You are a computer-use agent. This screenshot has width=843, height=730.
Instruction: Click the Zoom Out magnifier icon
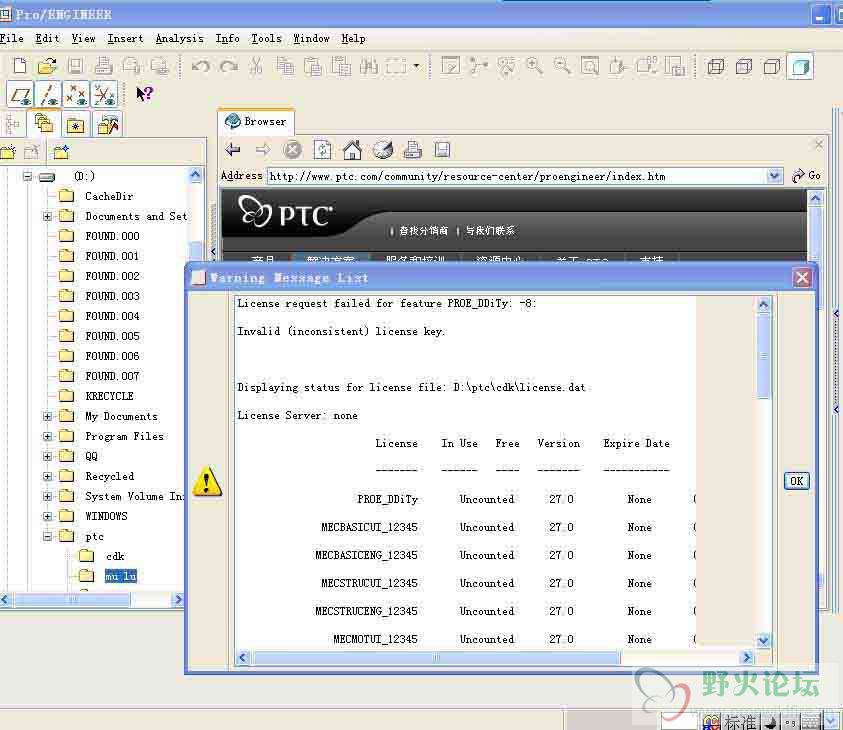click(x=562, y=66)
